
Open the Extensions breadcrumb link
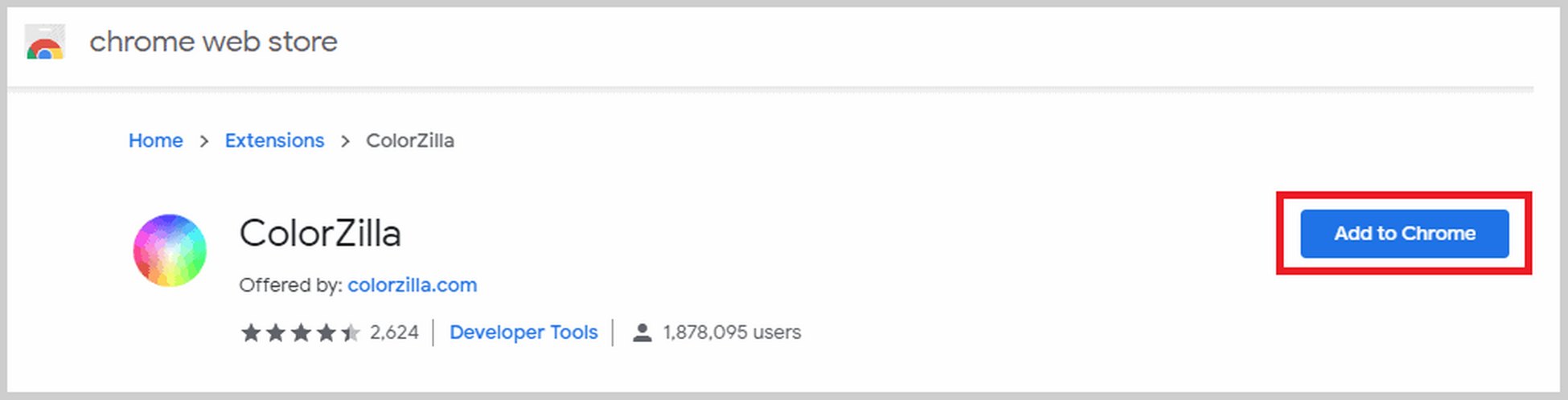(274, 141)
